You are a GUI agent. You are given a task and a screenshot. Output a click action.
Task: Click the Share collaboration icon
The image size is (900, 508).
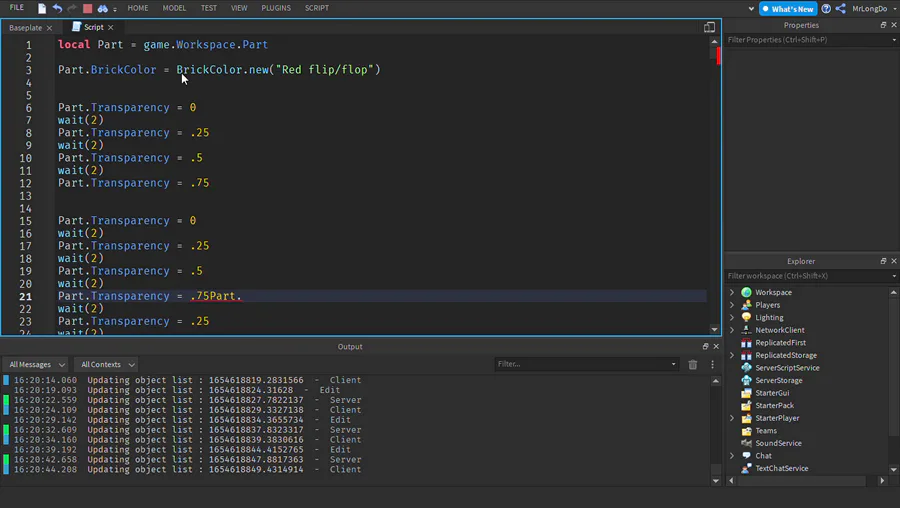[840, 8]
